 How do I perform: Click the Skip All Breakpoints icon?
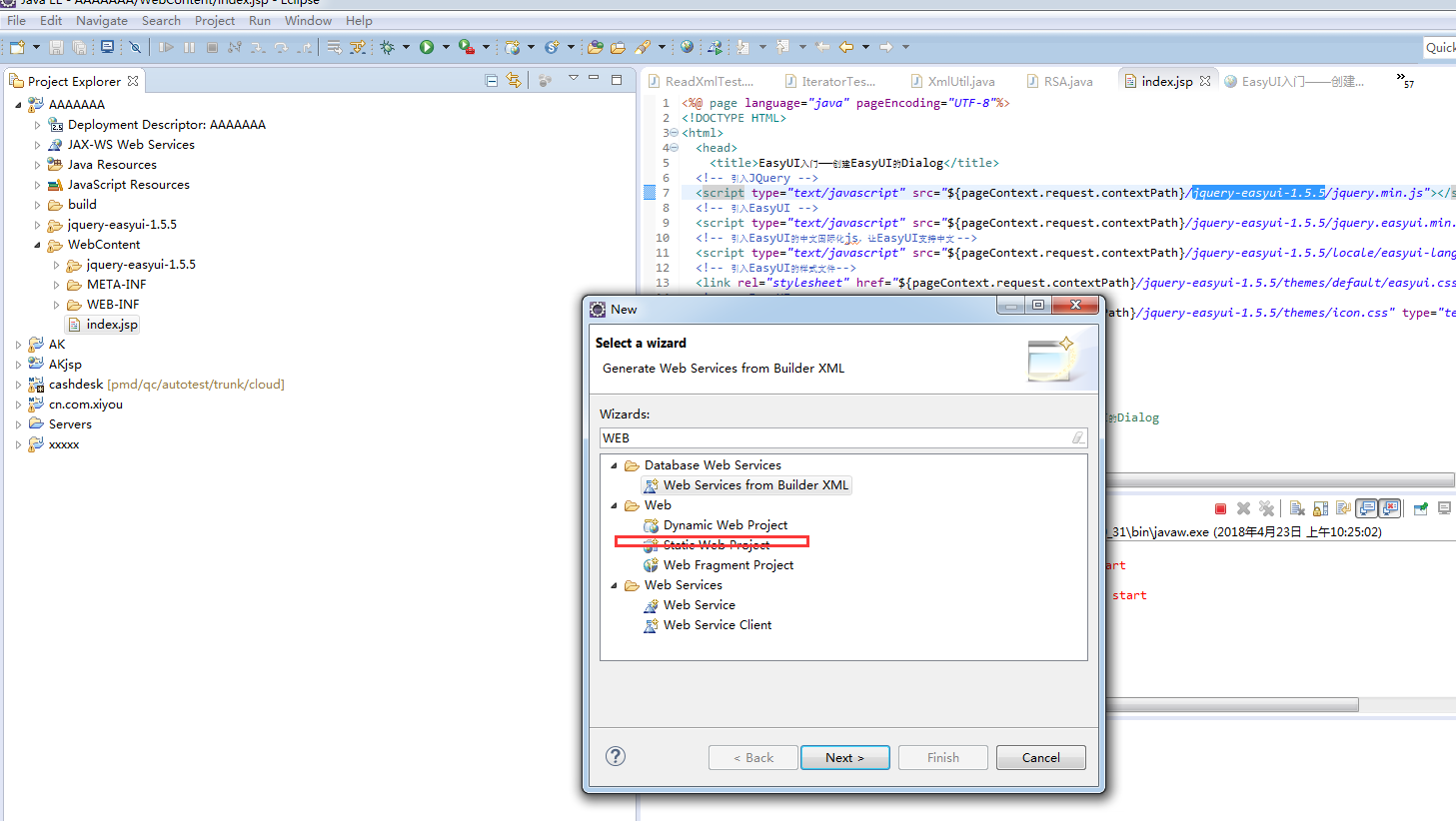pos(134,47)
